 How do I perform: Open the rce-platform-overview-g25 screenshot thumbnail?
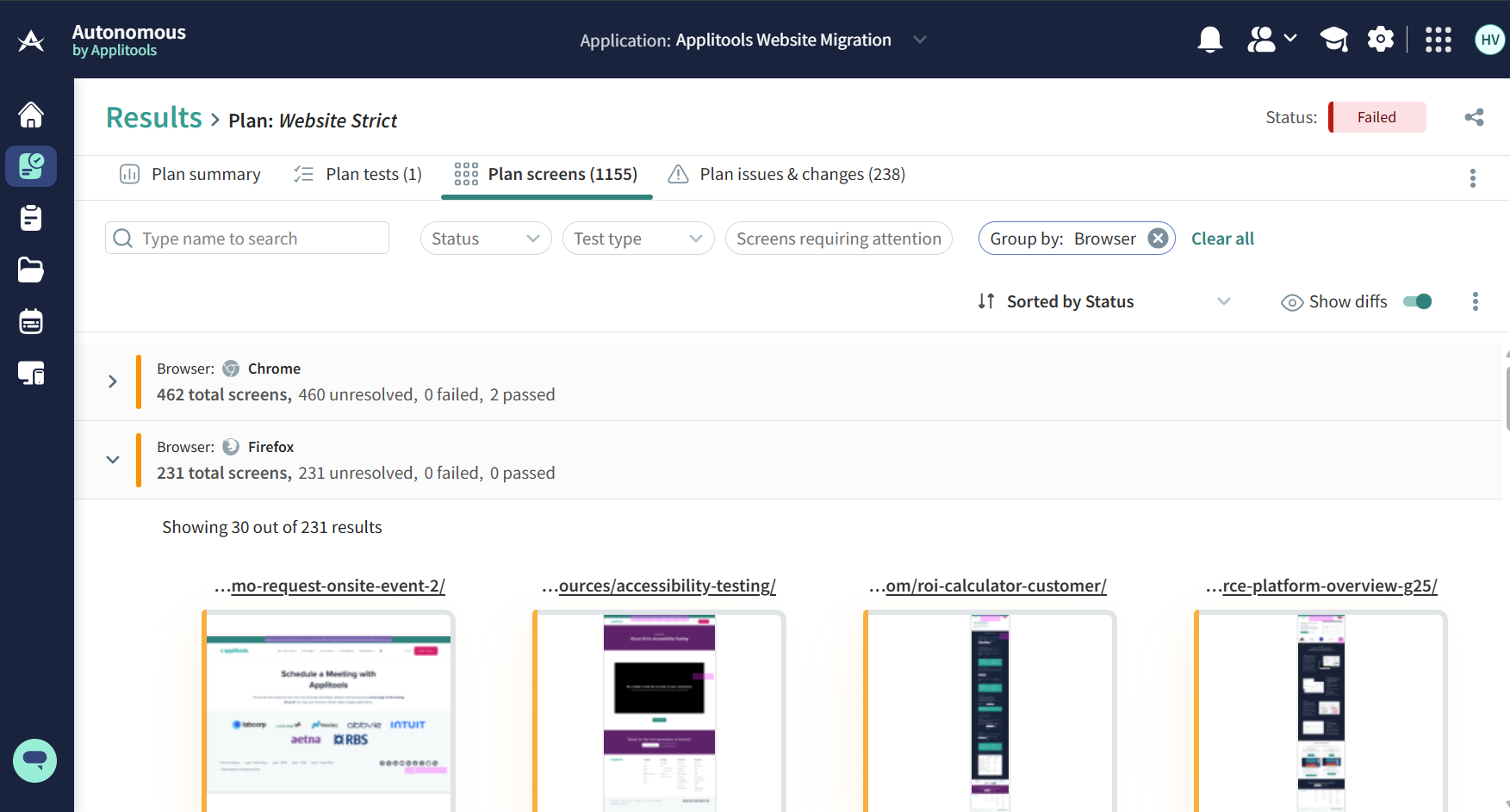coord(1320,711)
